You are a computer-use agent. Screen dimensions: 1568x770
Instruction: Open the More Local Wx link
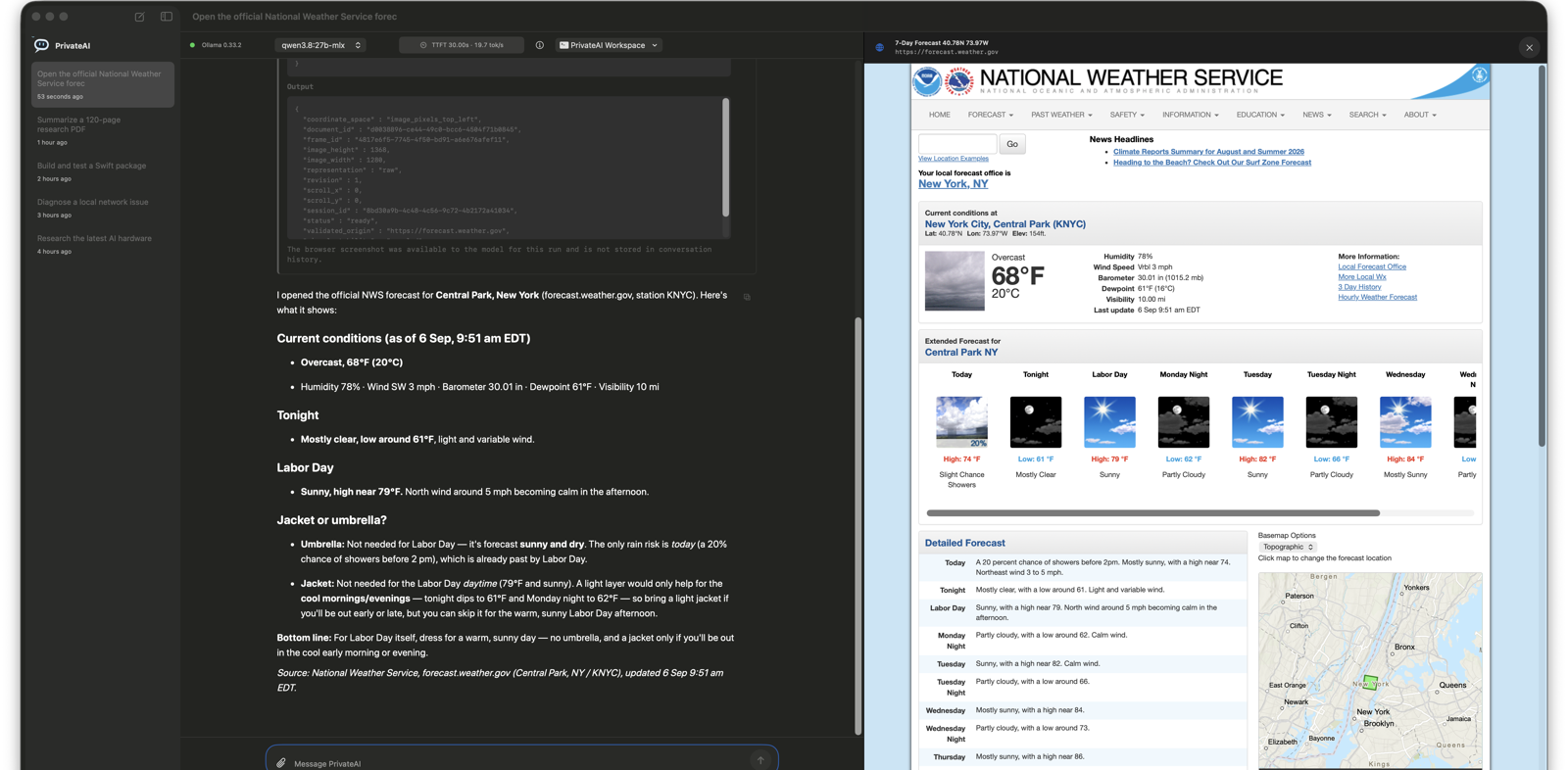click(x=1362, y=277)
